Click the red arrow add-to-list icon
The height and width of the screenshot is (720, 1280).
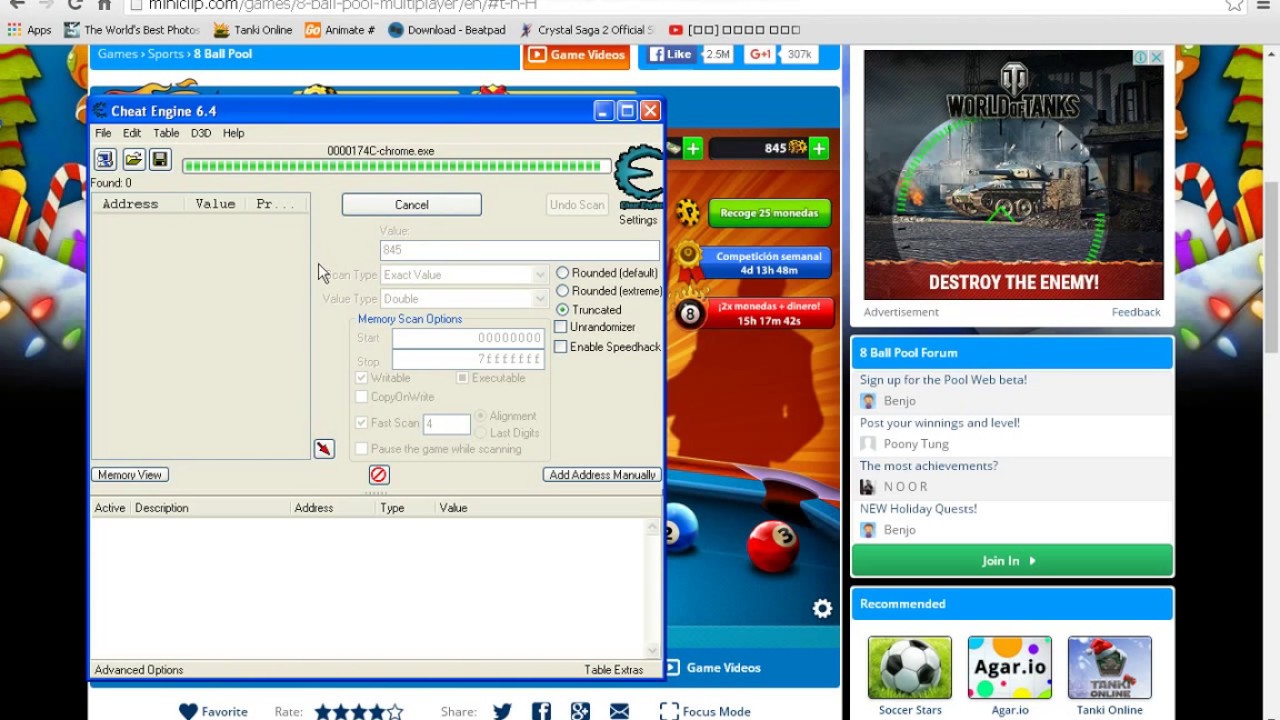(x=324, y=449)
